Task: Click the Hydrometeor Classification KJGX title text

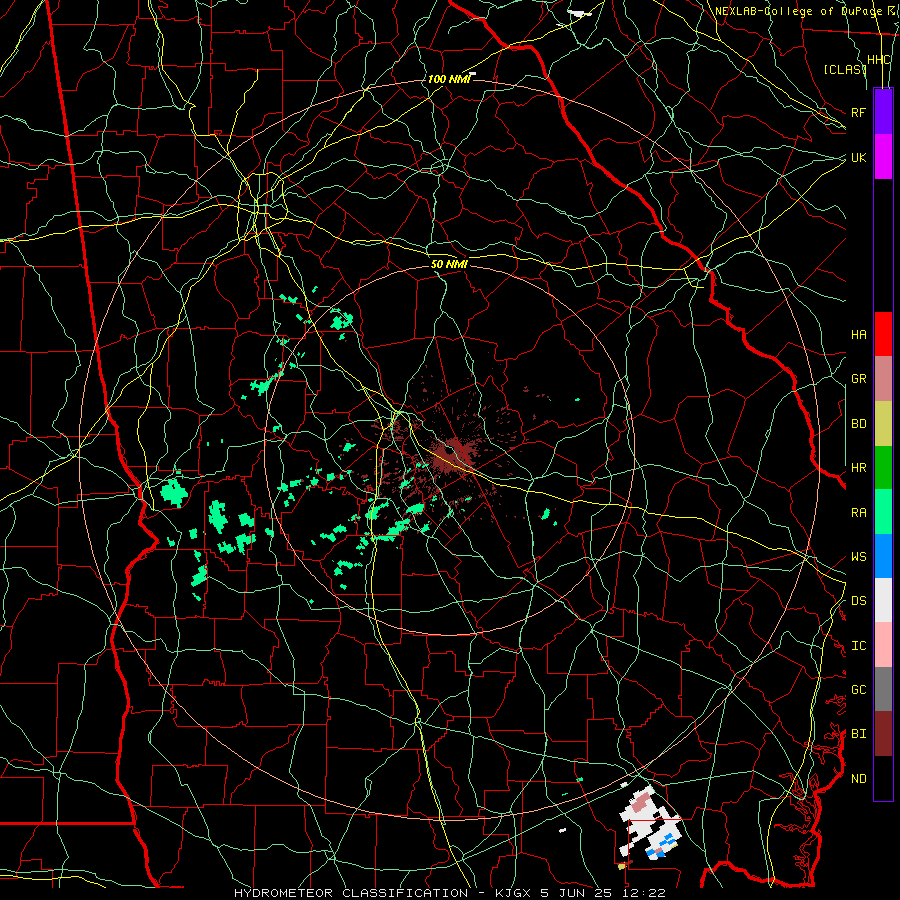Action: click(x=450, y=893)
